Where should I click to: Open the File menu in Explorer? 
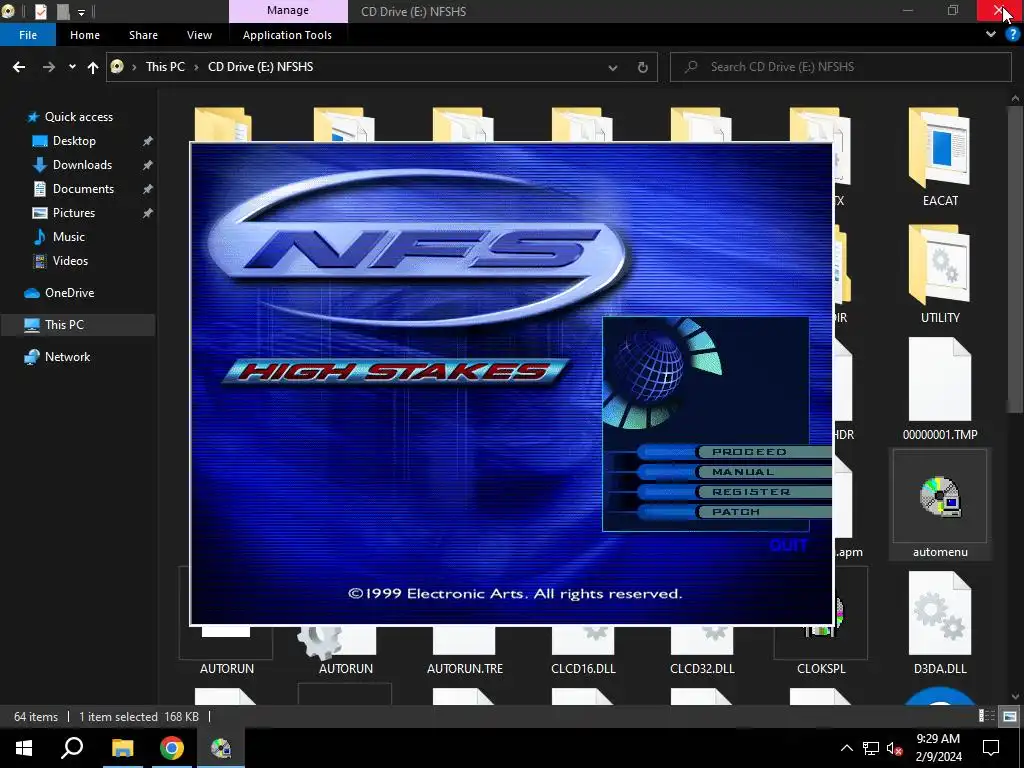28,35
